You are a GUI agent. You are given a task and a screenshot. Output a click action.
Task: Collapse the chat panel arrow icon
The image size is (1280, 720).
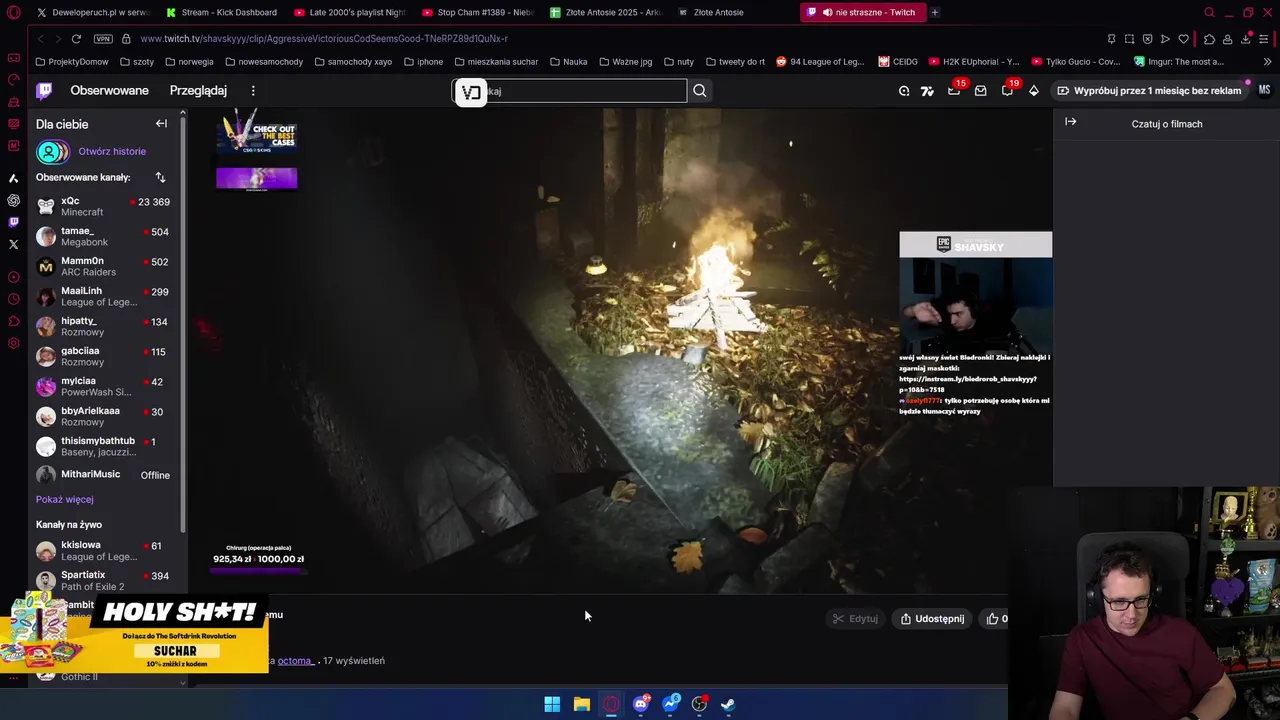coord(1070,122)
